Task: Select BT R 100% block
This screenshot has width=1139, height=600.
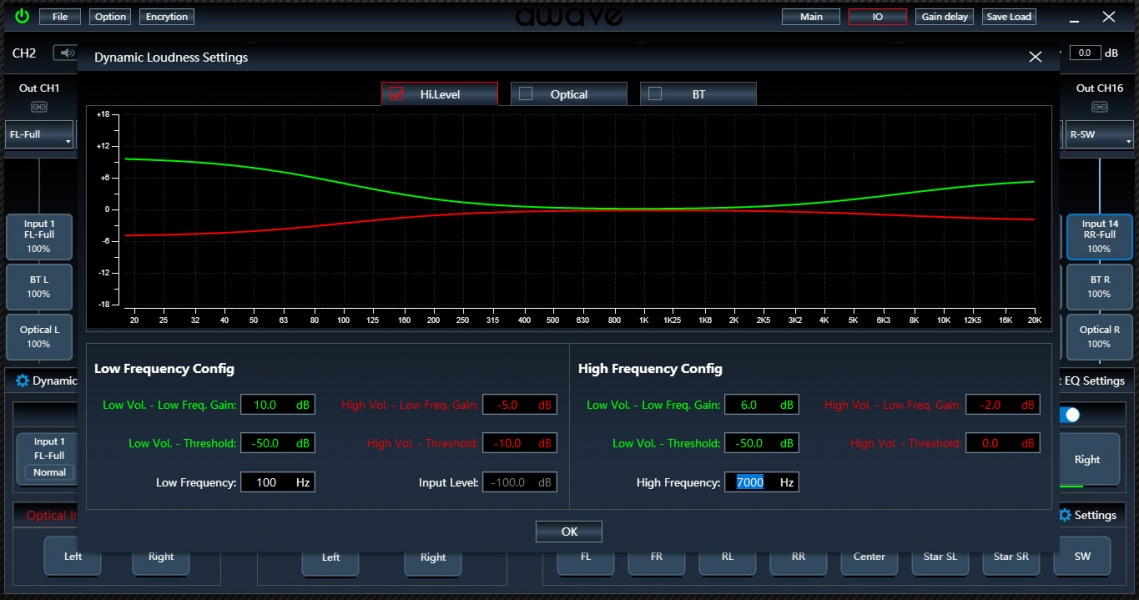Action: tap(1099, 287)
